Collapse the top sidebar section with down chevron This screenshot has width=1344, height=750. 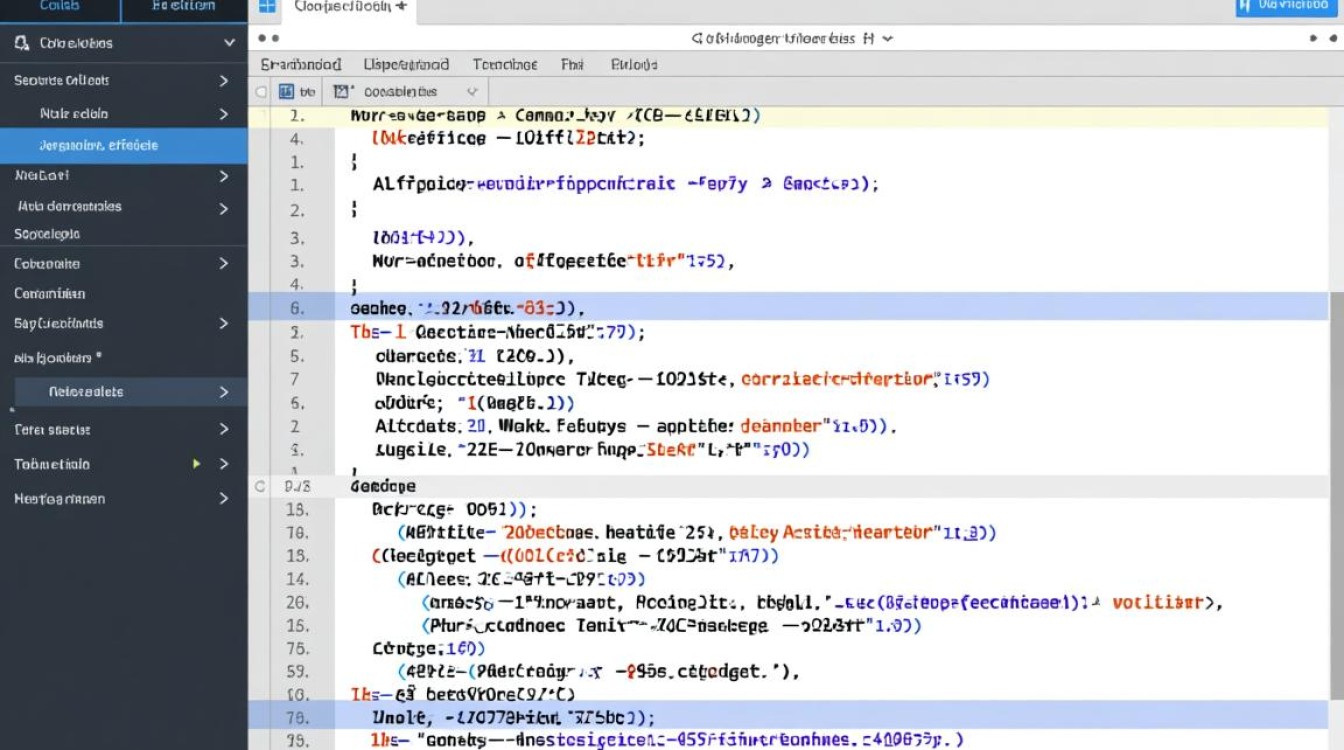coord(229,43)
